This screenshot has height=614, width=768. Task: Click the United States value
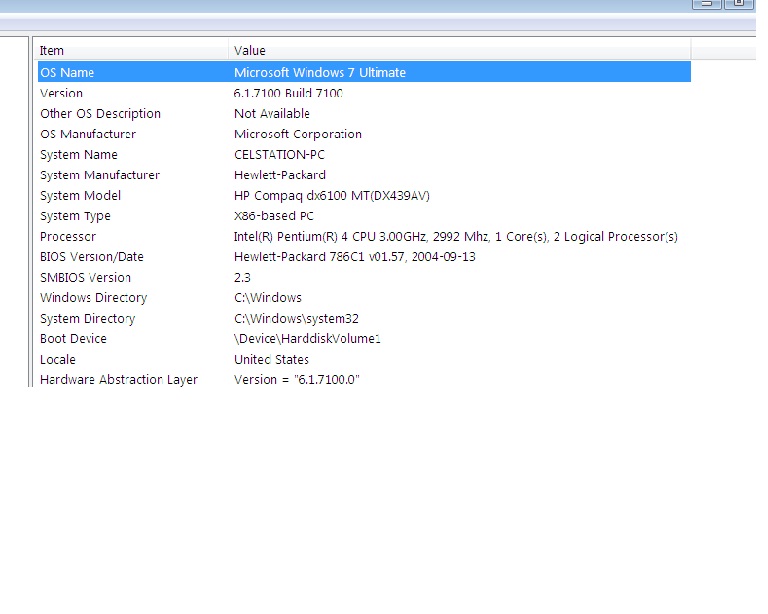click(271, 359)
